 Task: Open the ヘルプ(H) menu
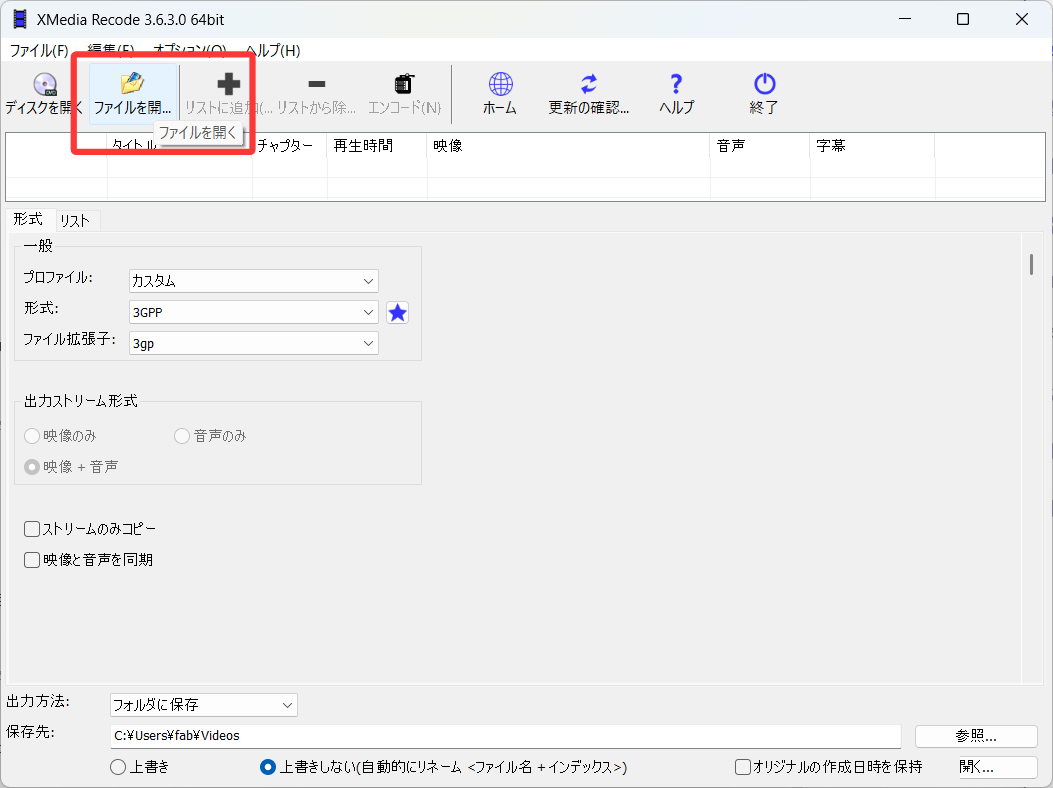click(x=273, y=50)
